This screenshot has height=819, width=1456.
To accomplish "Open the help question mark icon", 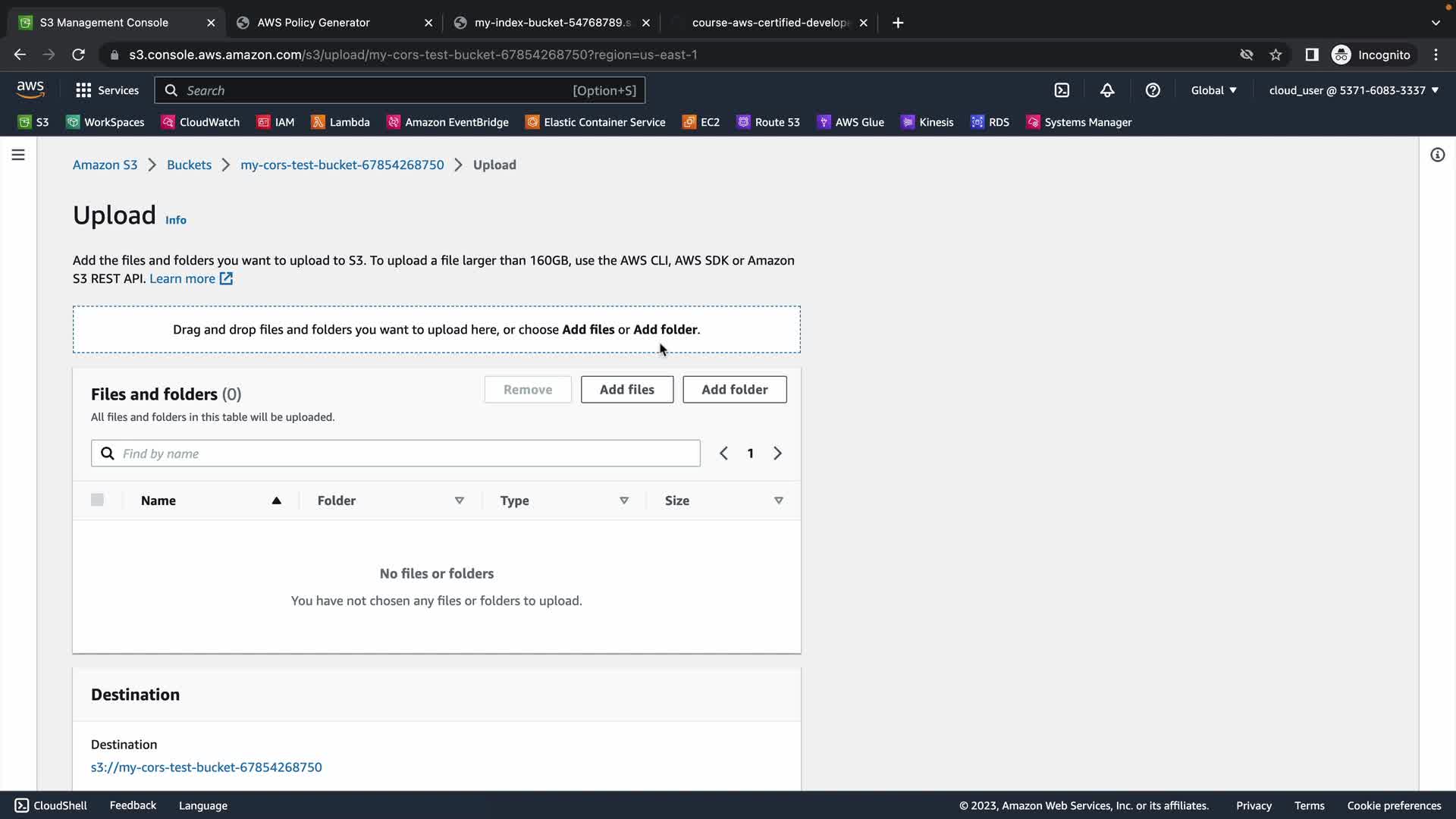I will click(x=1153, y=90).
